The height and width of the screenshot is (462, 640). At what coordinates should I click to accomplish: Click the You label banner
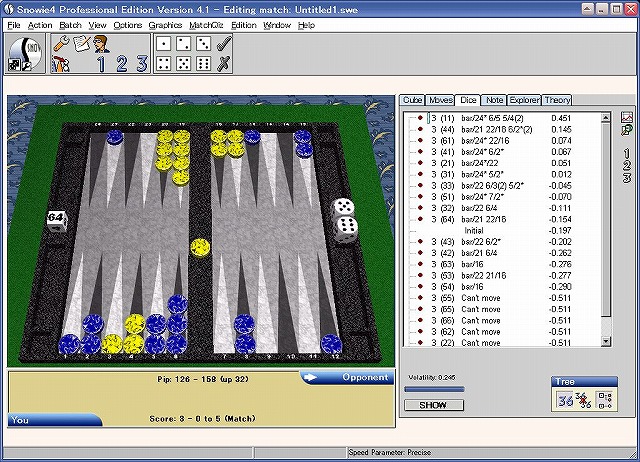point(54,420)
